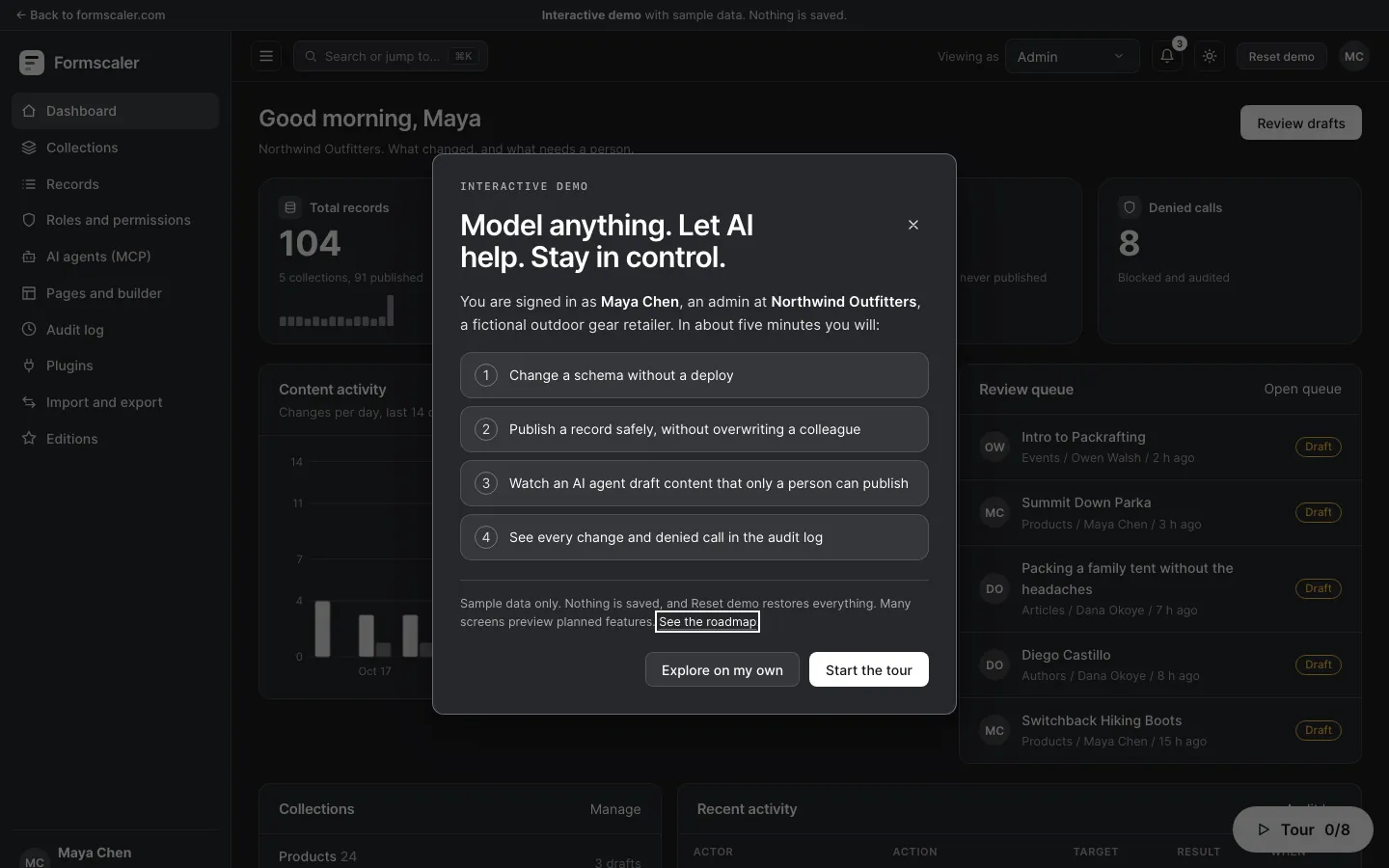This screenshot has width=1389, height=868.
Task: Select step 1 Change a schema
Action: point(694,375)
